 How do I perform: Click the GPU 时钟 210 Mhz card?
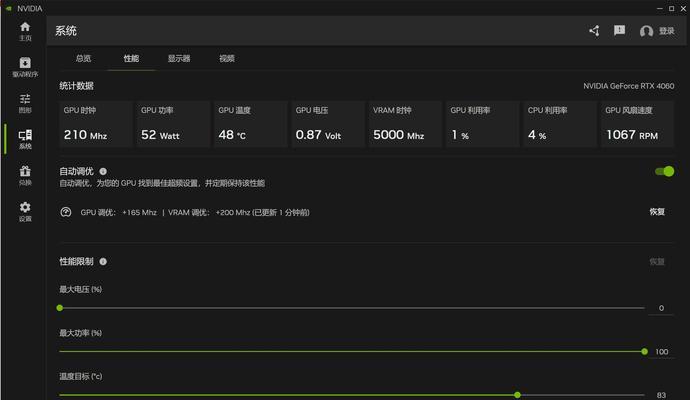pos(95,124)
